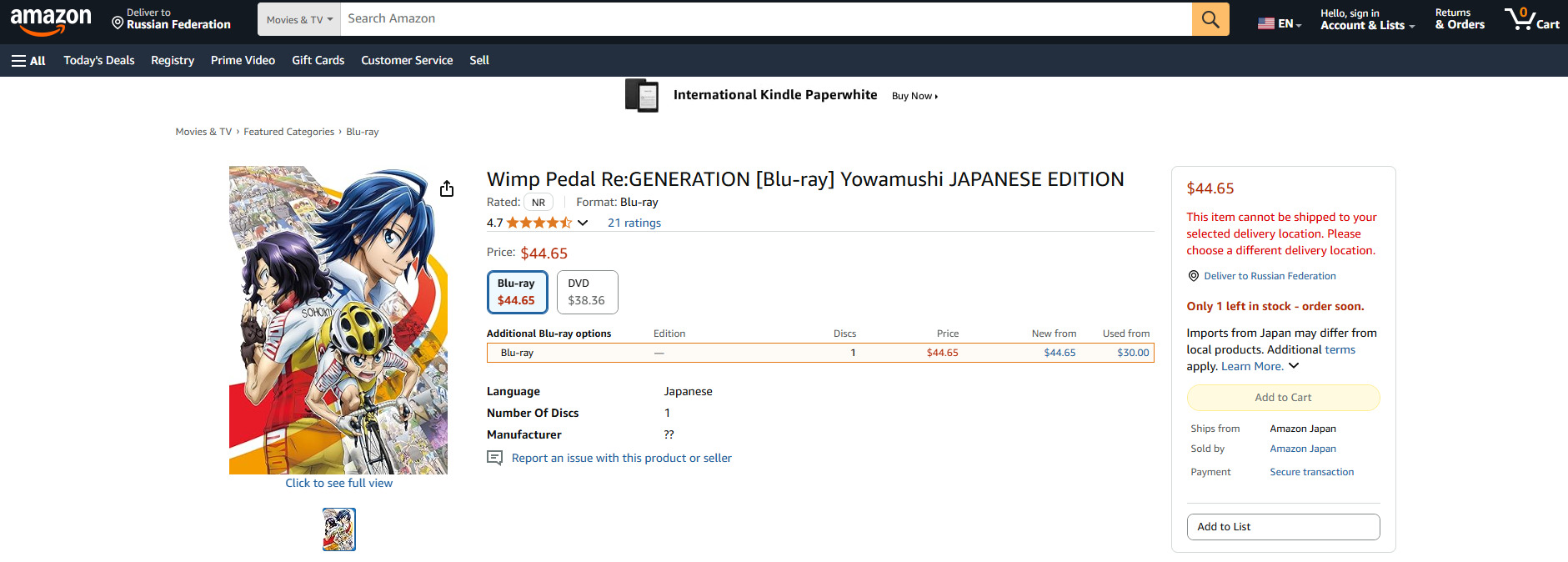Select the DVD format option at $38.36

587,292
